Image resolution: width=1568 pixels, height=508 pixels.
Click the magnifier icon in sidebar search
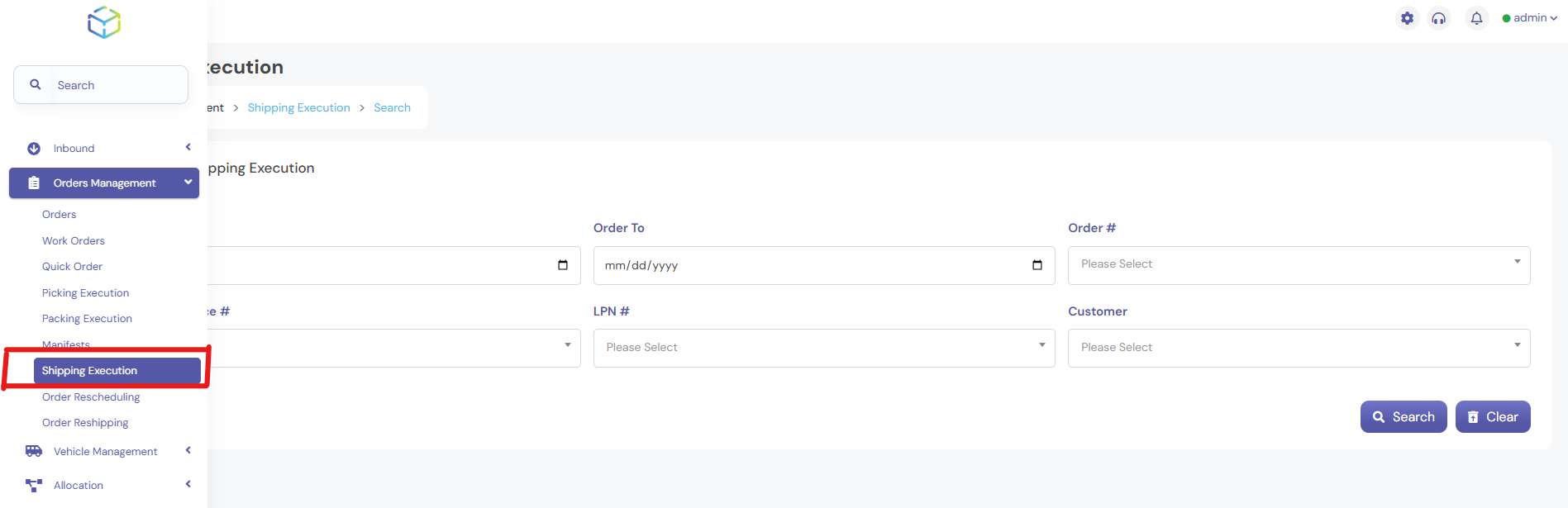[36, 84]
